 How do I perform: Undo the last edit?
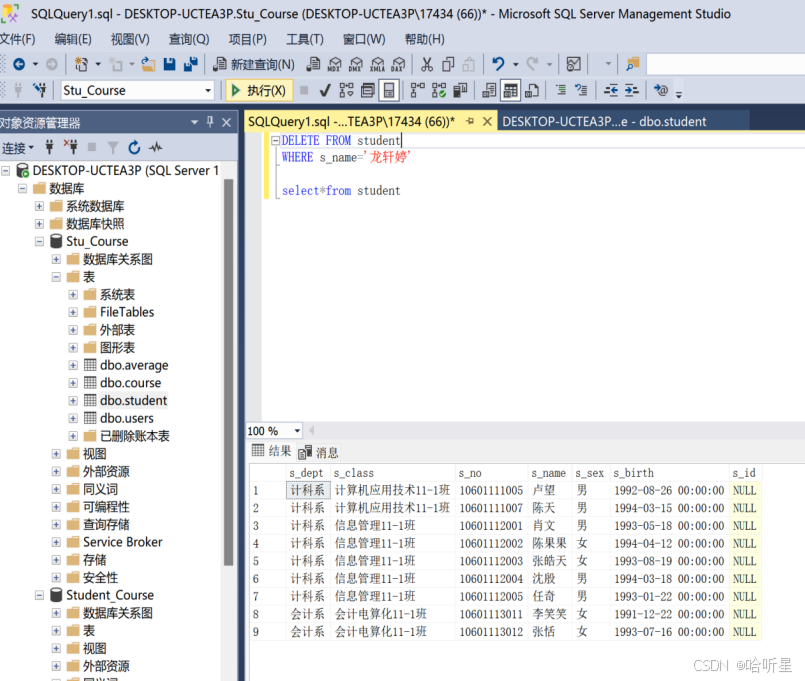pyautogui.click(x=497, y=64)
